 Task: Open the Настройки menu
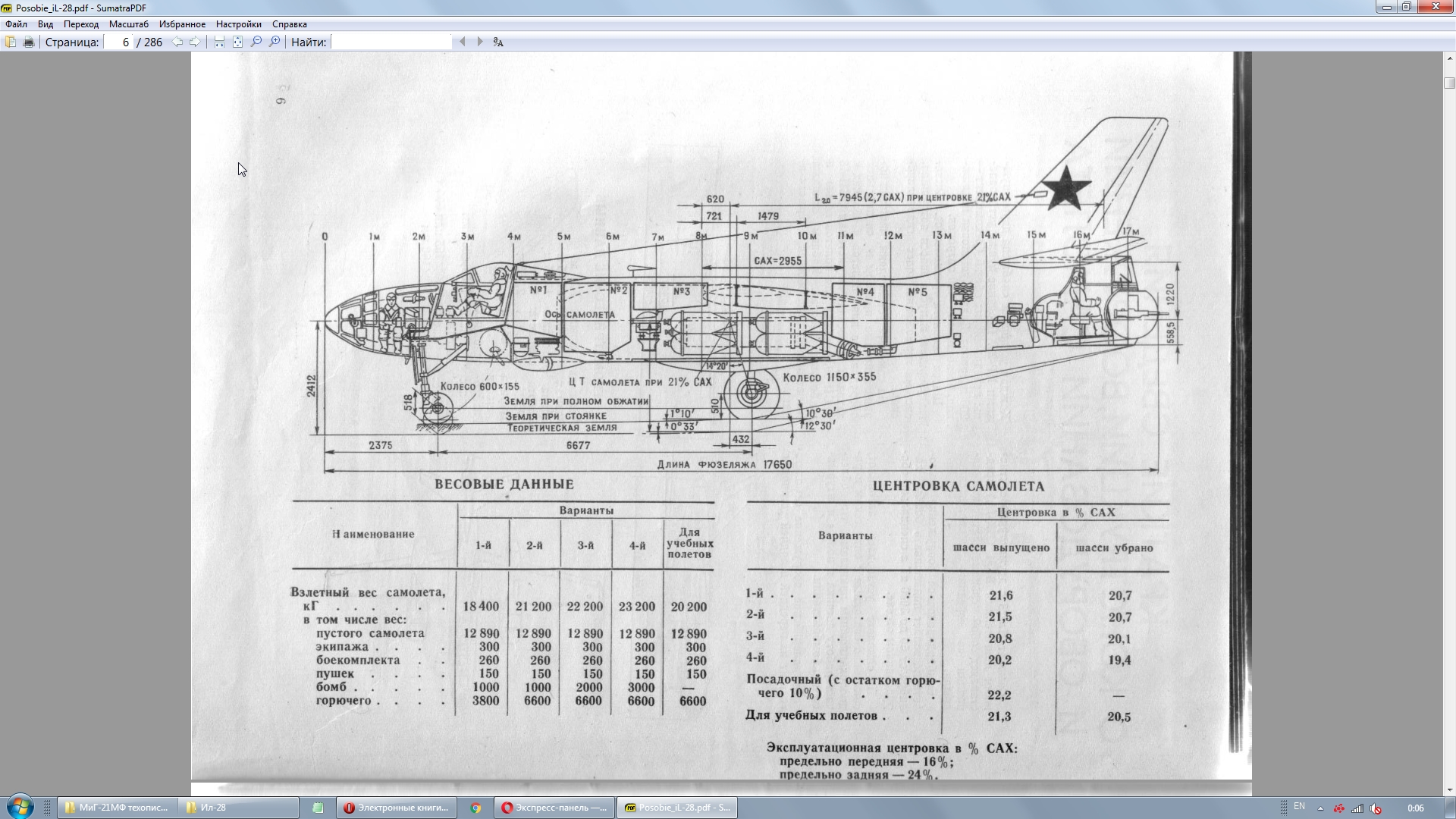[x=238, y=24]
